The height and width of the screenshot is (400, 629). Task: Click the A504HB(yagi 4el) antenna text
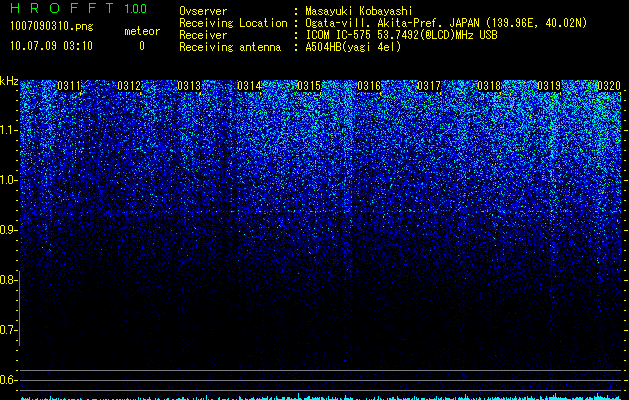pyautogui.click(x=353, y=47)
